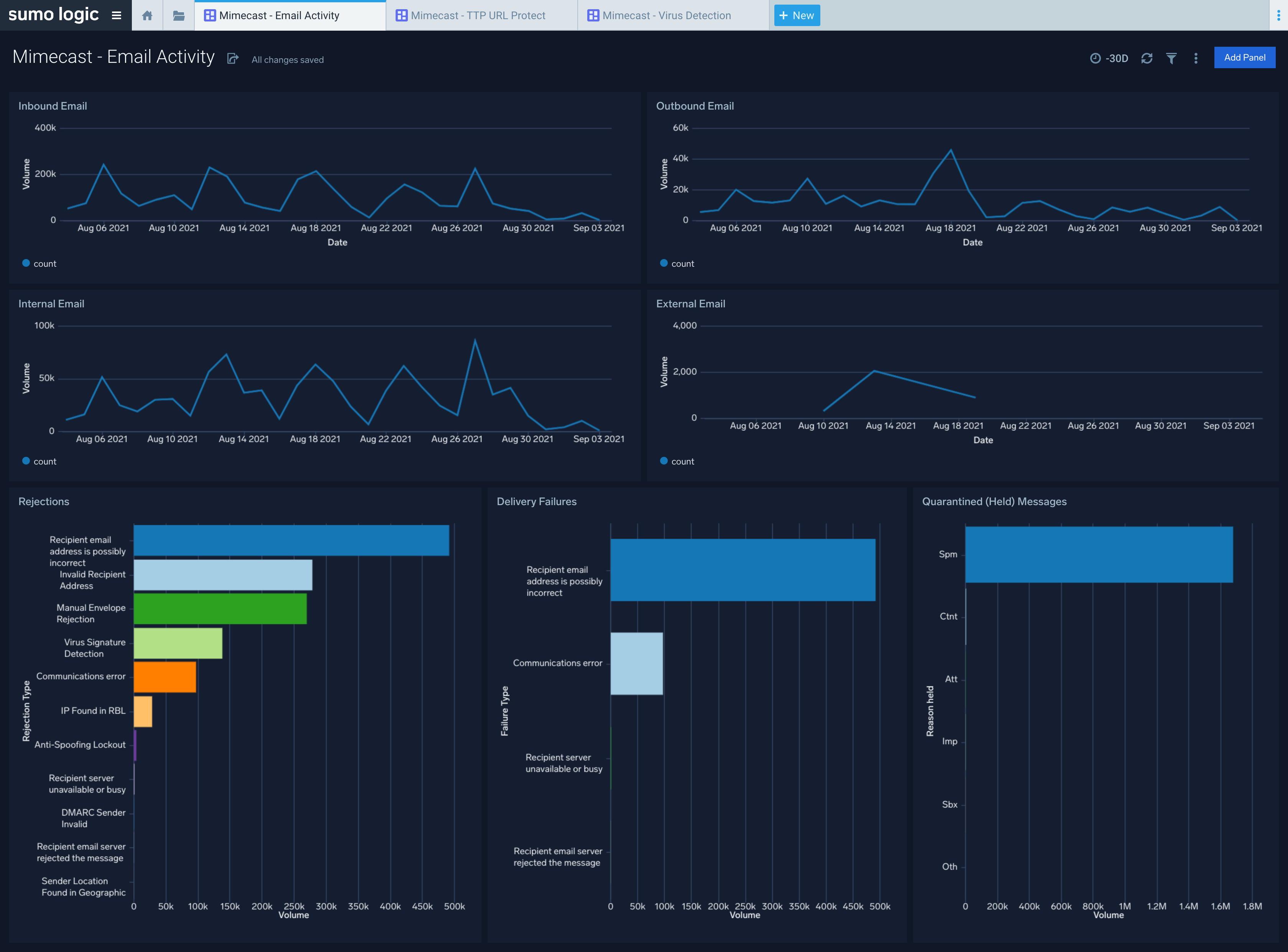Image resolution: width=1288 pixels, height=952 pixels.
Task: Switch to Mimecast - Virus Detection tab
Action: [x=665, y=16]
